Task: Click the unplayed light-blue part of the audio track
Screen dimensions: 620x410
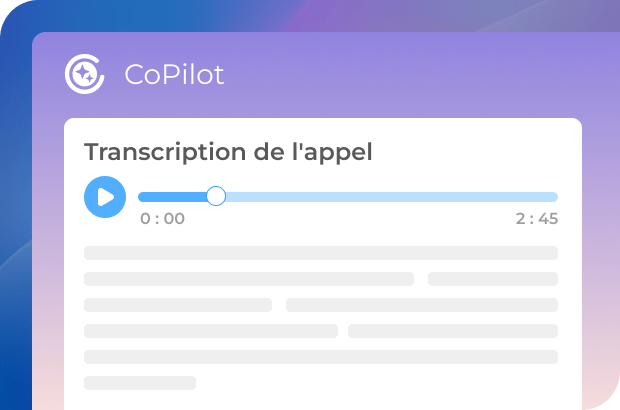Action: click(390, 197)
